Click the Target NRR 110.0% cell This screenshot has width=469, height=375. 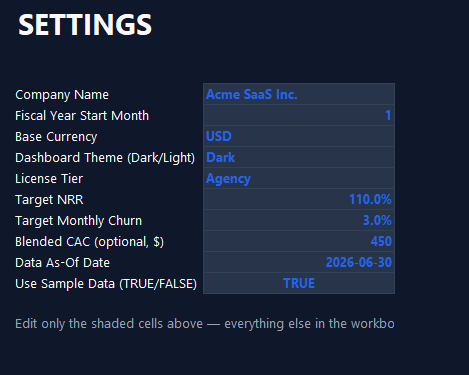299,199
